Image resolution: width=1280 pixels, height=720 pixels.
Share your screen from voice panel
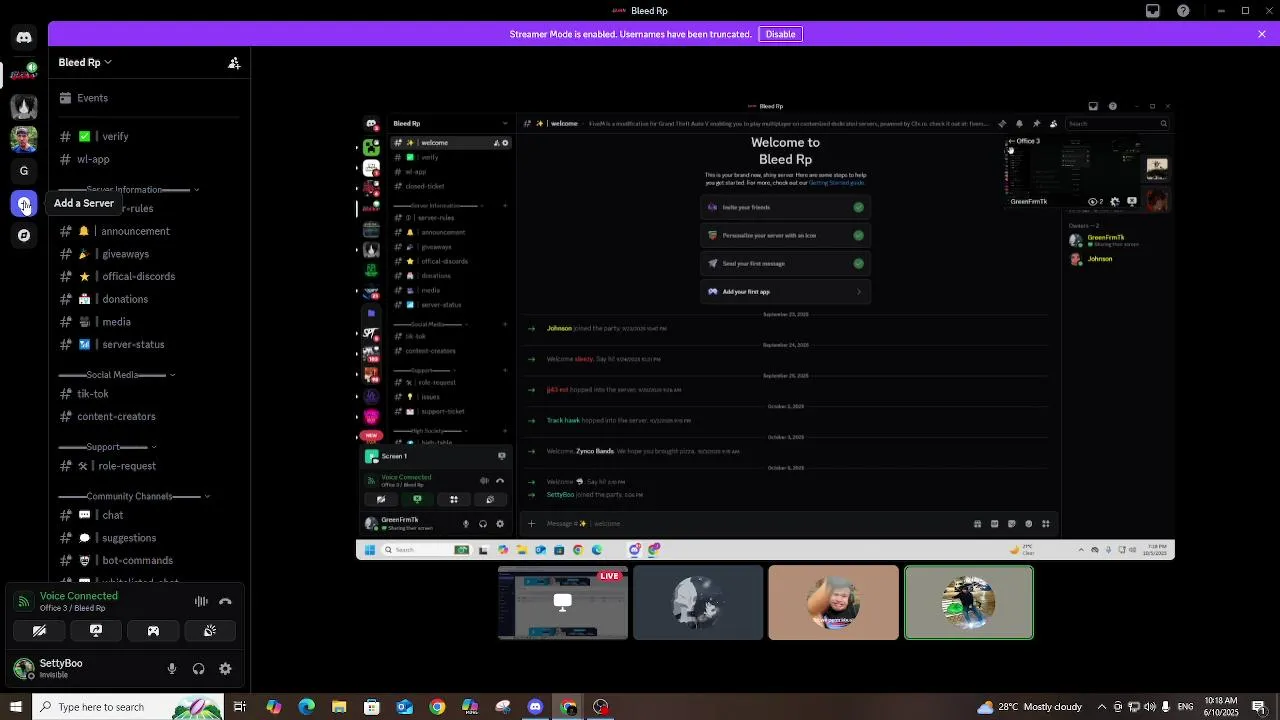[x=96, y=631]
